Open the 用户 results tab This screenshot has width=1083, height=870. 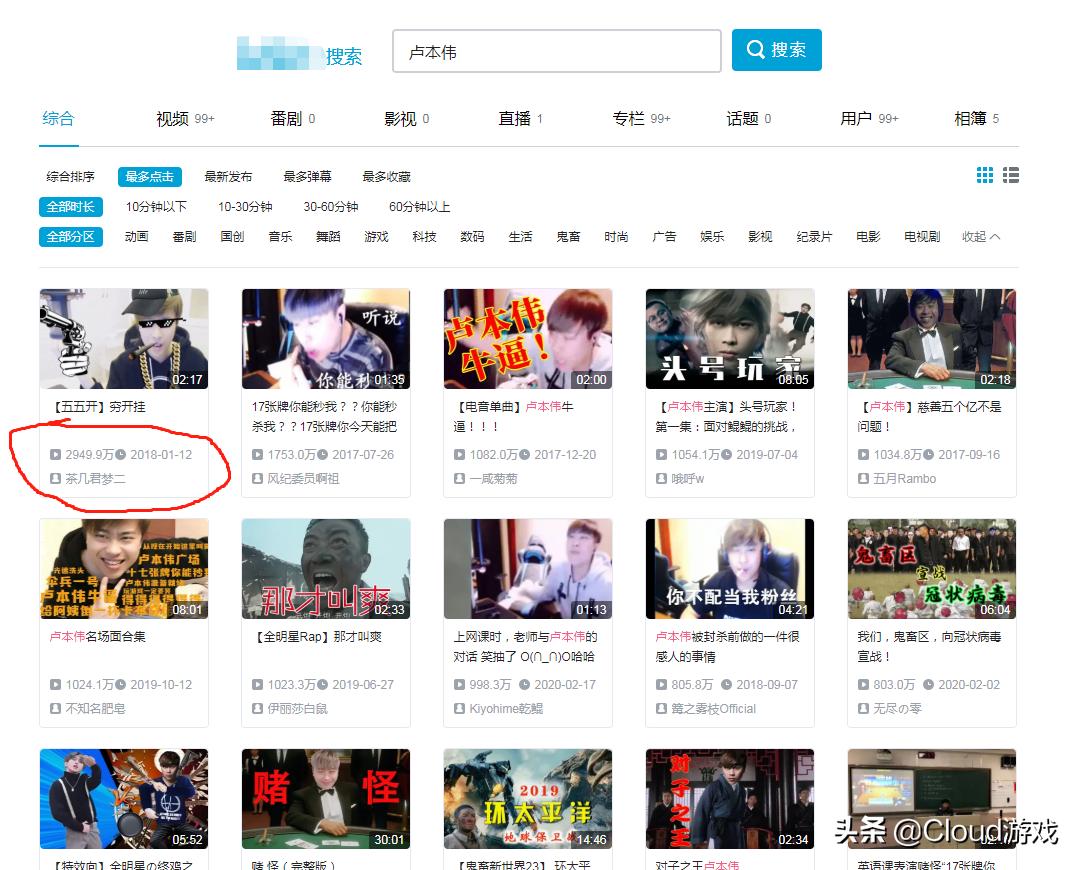pos(870,119)
